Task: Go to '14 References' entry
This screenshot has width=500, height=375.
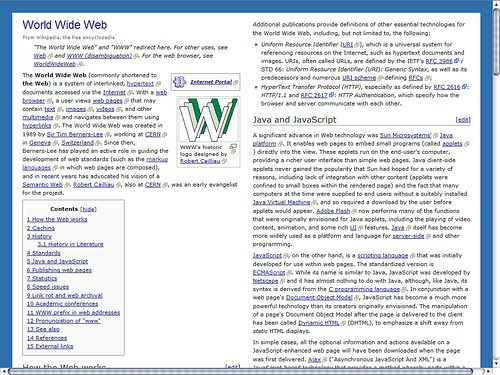Action: [x=47, y=338]
